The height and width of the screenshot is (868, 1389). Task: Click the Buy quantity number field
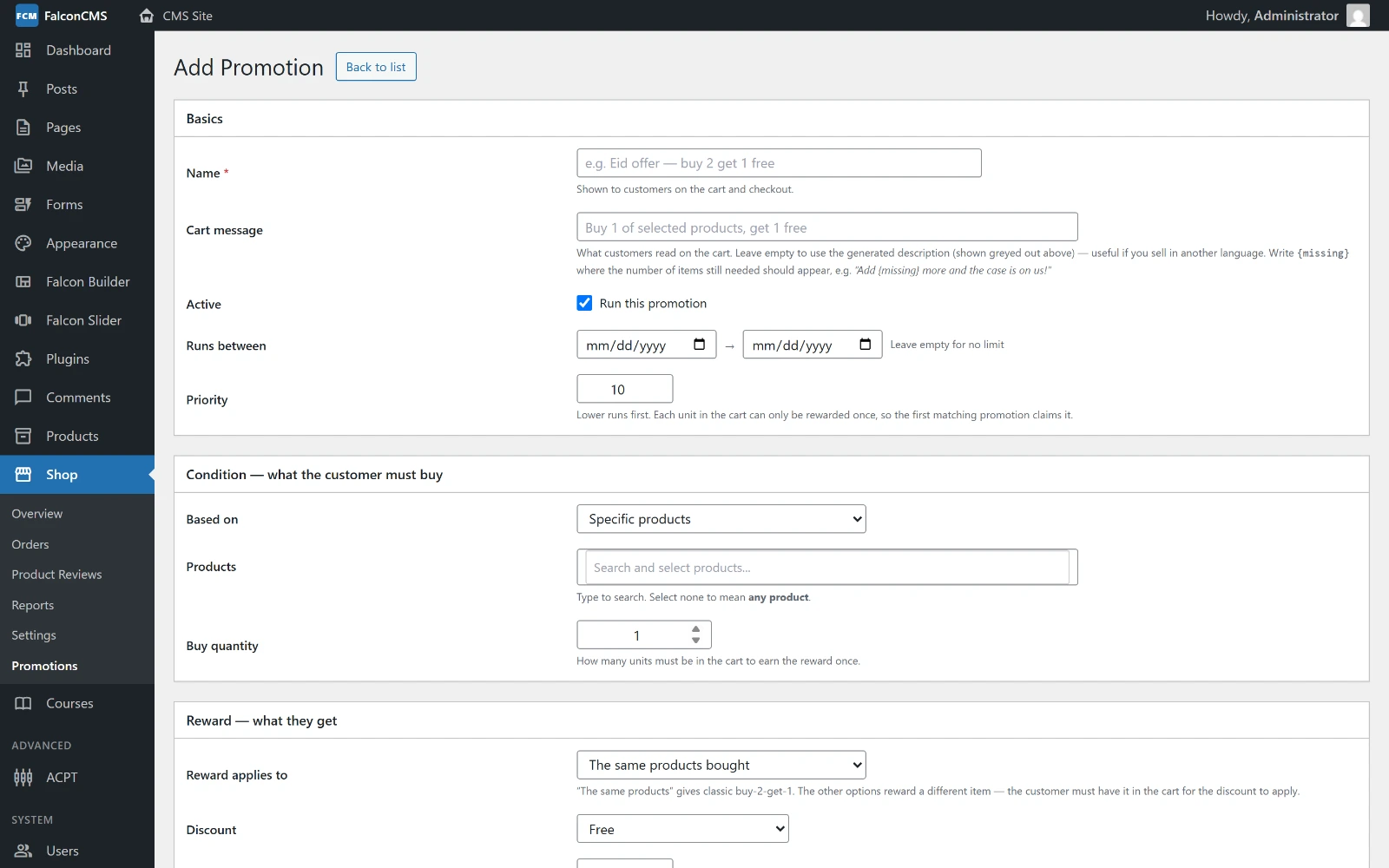point(644,635)
